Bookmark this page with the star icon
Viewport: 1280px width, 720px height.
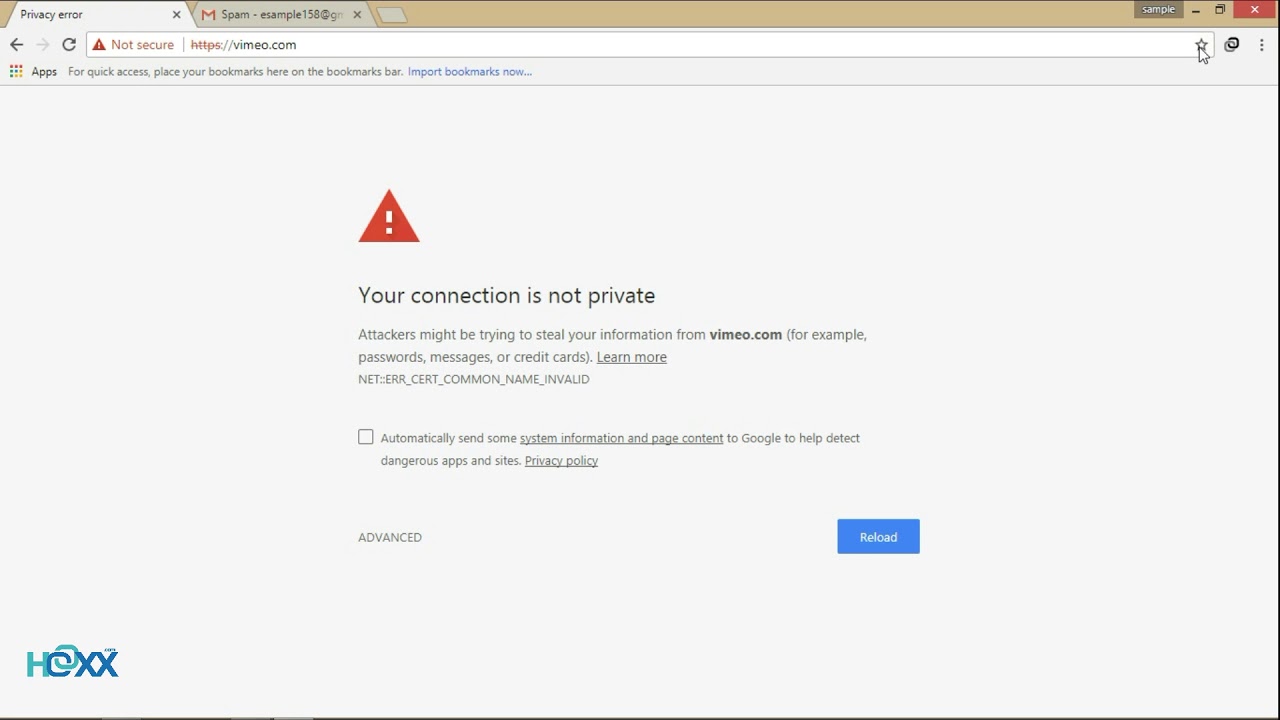(x=1200, y=45)
